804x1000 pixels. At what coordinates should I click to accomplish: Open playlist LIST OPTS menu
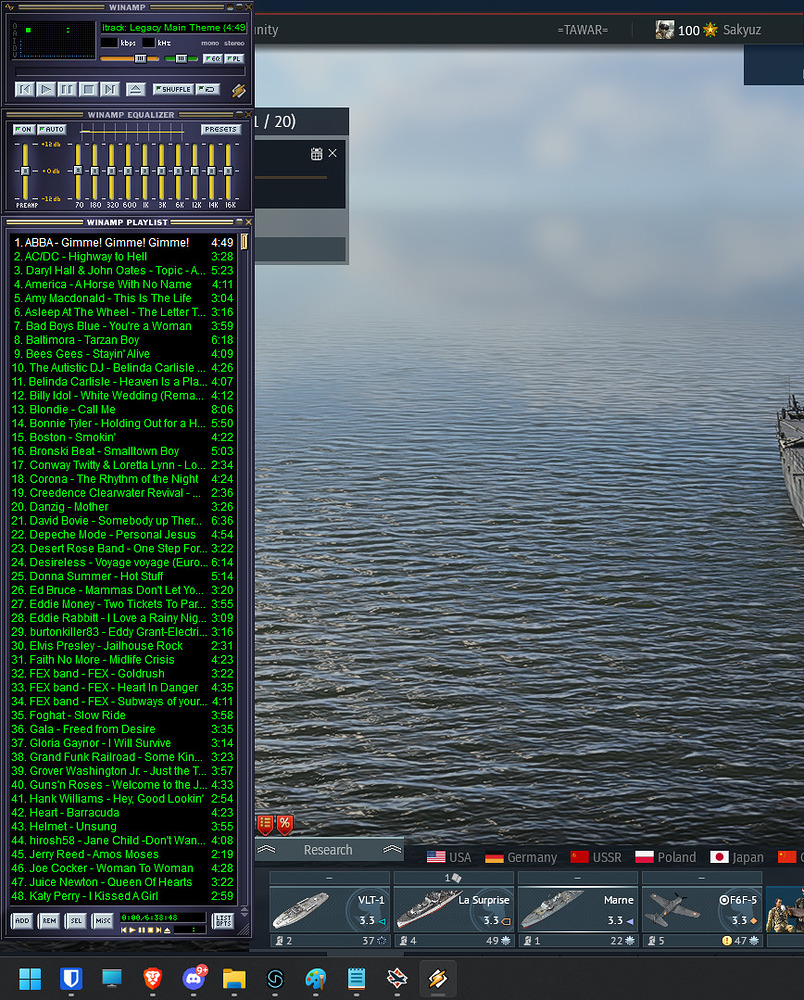[x=223, y=920]
